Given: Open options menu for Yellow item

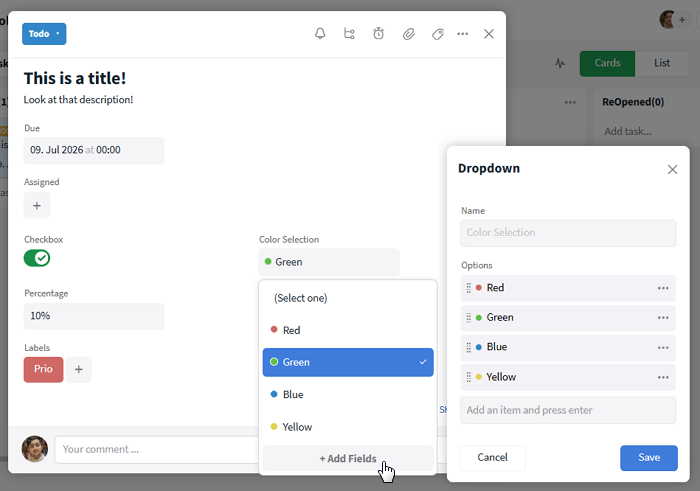Looking at the screenshot, I should [662, 377].
